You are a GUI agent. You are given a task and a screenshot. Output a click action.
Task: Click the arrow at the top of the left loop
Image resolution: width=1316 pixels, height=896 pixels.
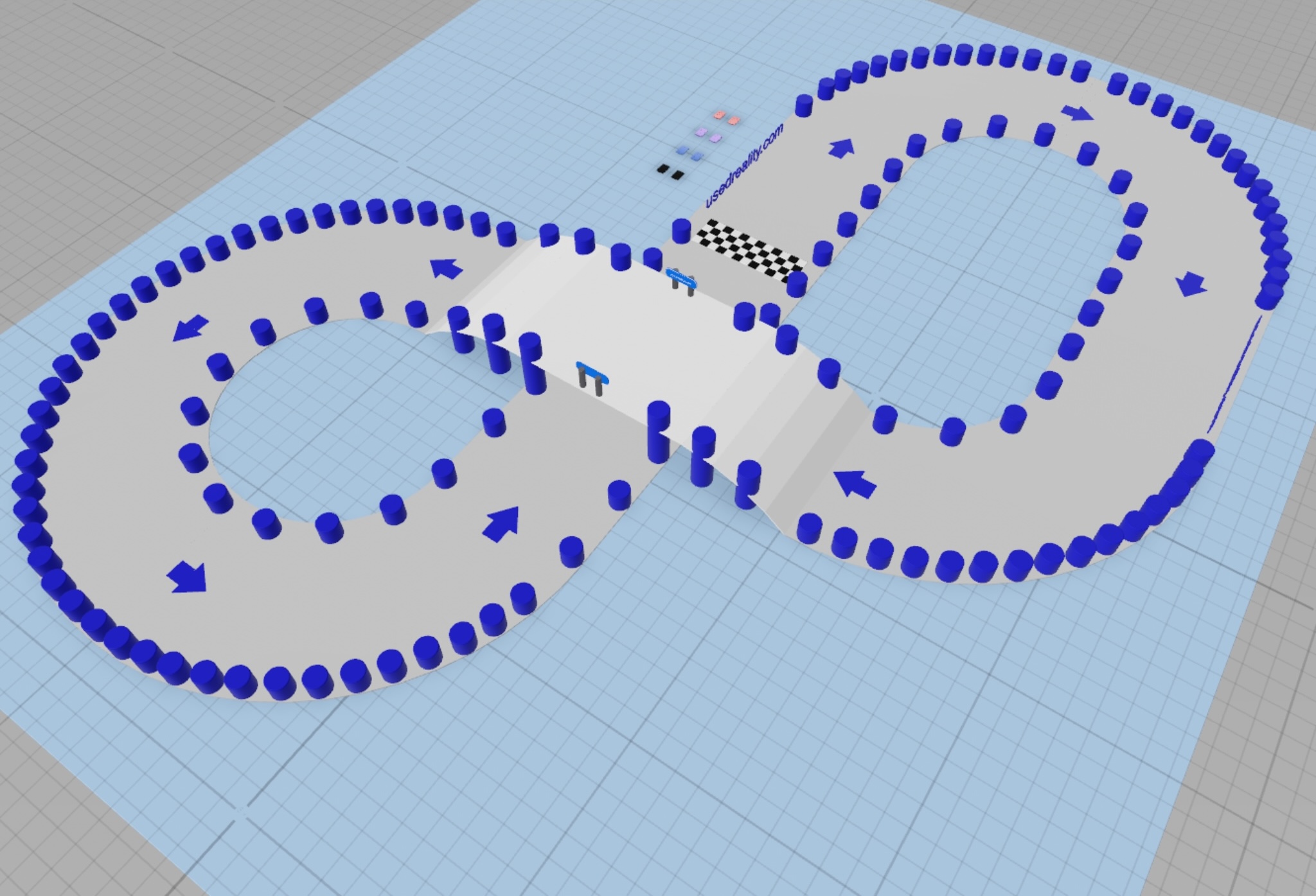click(x=447, y=267)
